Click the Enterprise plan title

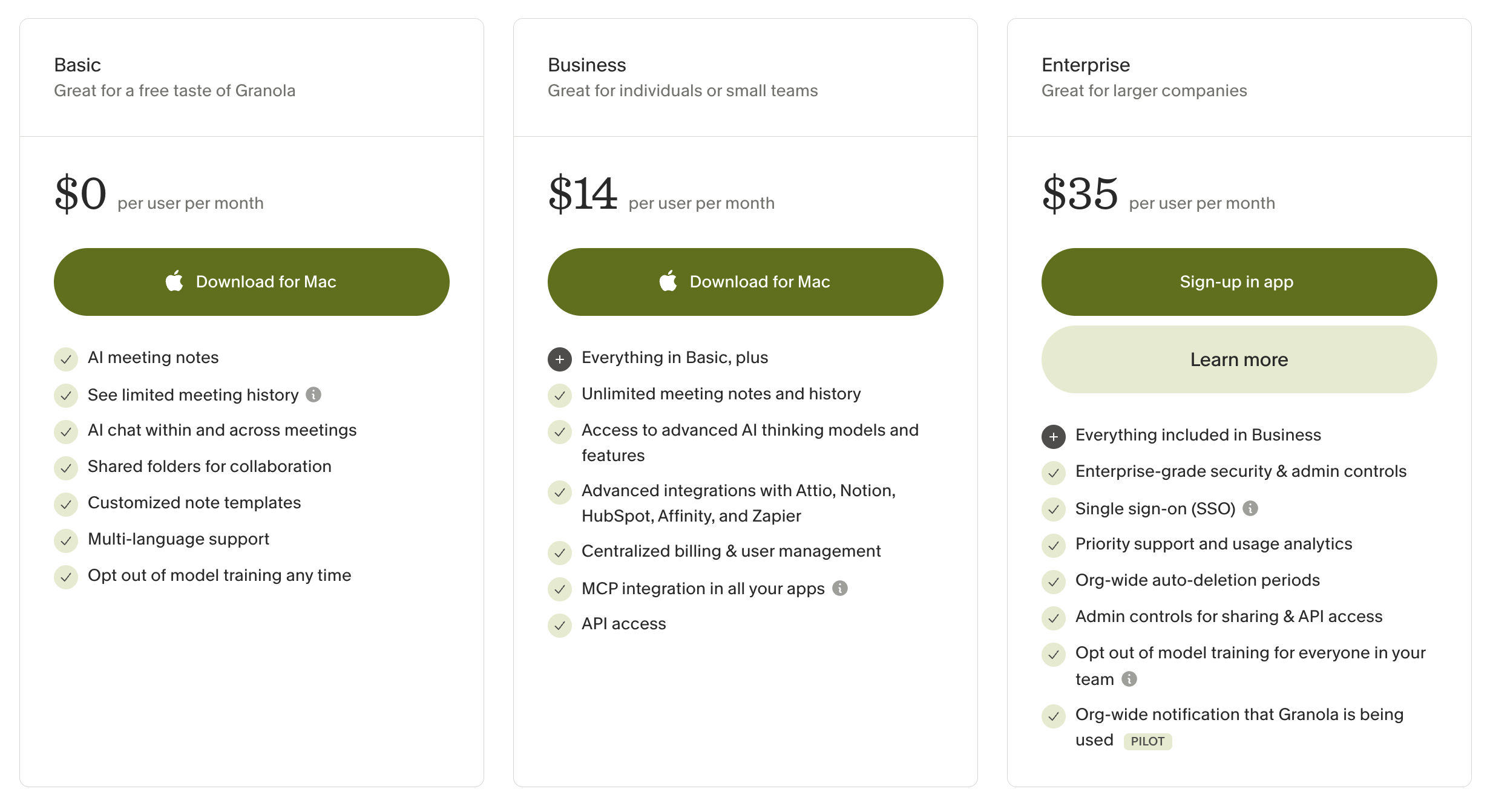1086,65
